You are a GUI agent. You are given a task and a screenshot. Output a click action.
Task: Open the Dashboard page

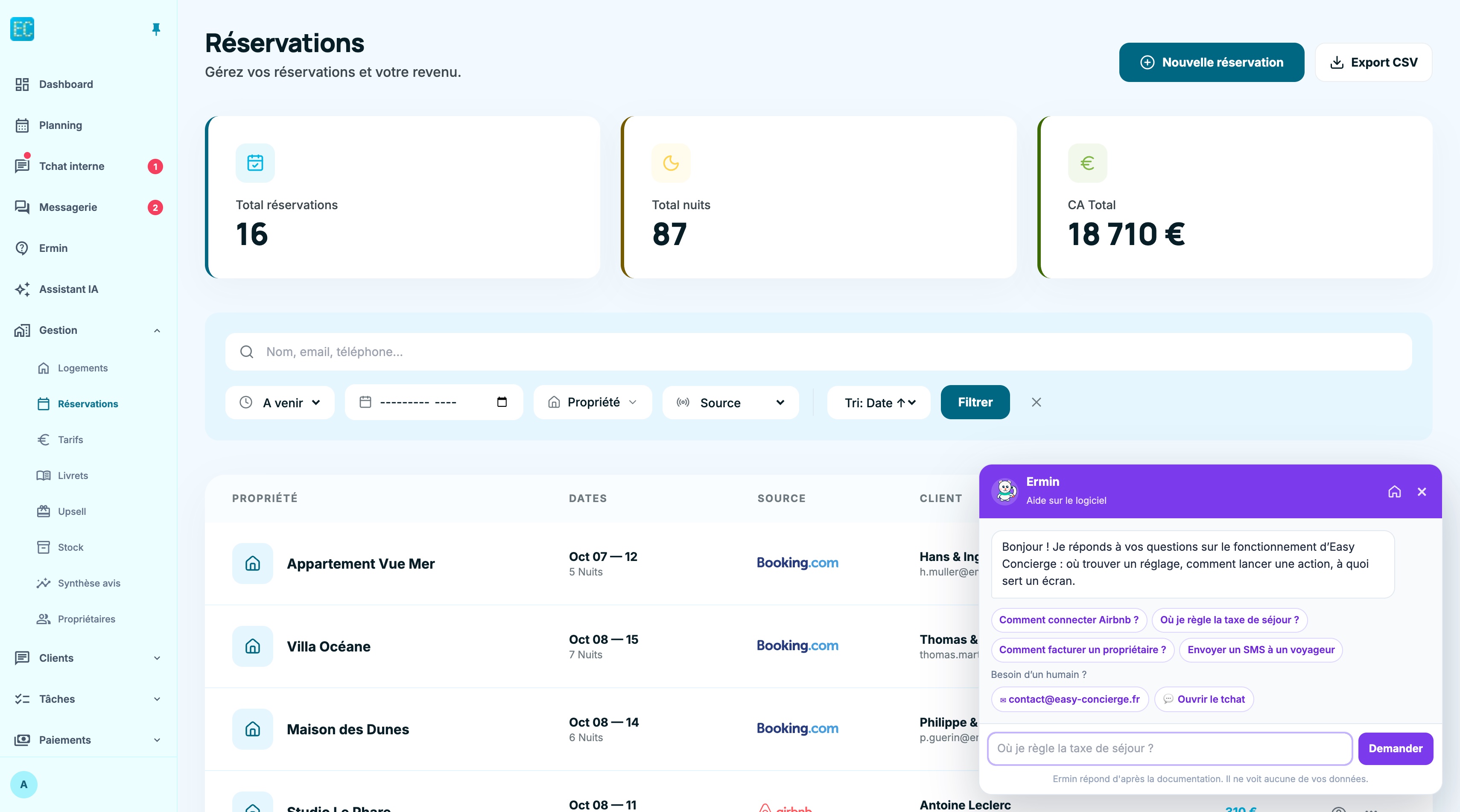88,85
